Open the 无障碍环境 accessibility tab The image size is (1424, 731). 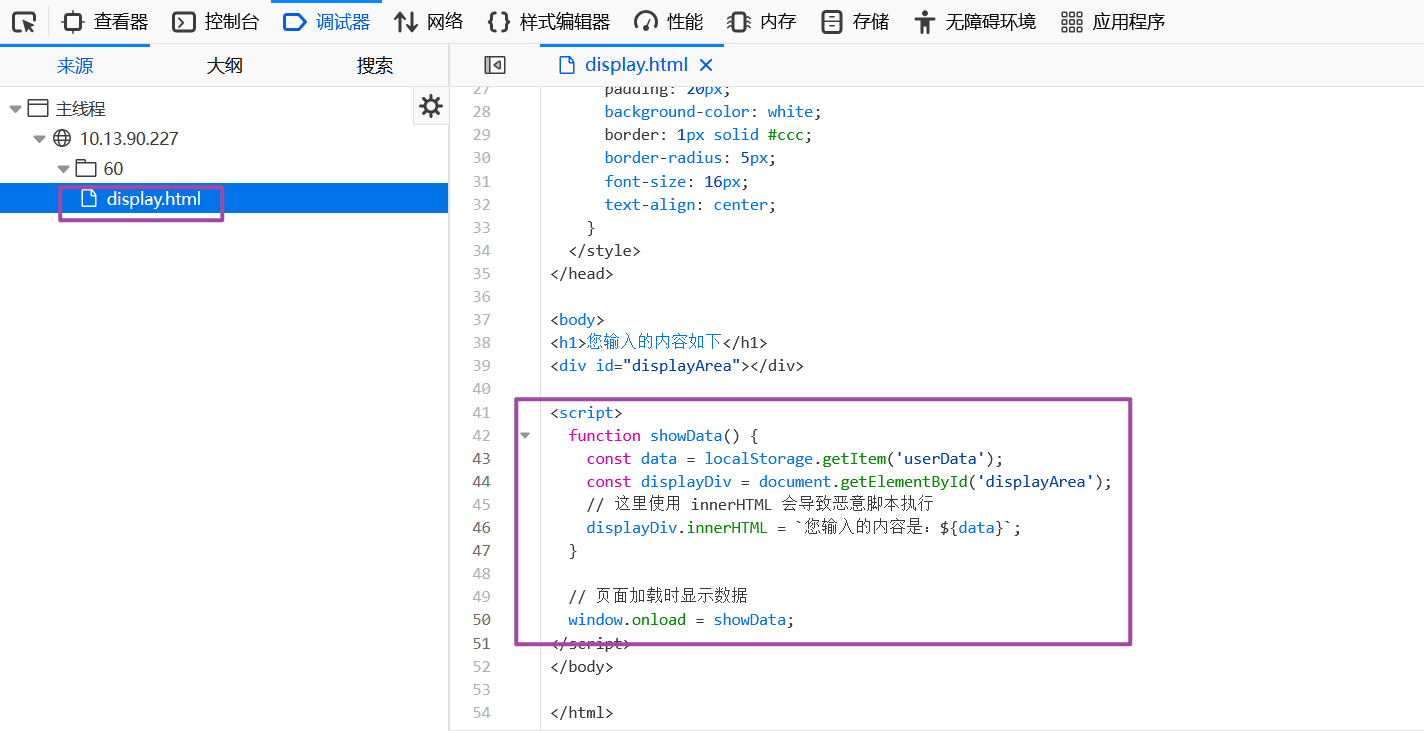(x=974, y=22)
